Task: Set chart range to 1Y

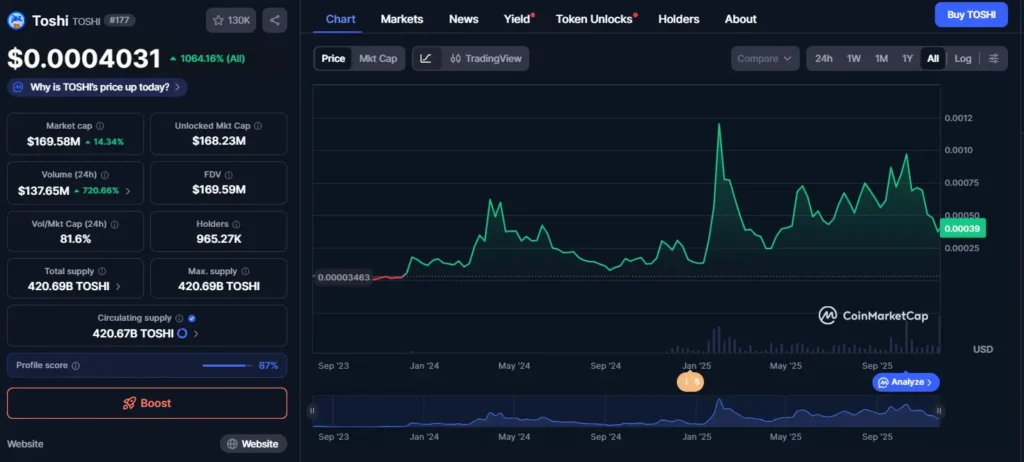Action: point(907,59)
